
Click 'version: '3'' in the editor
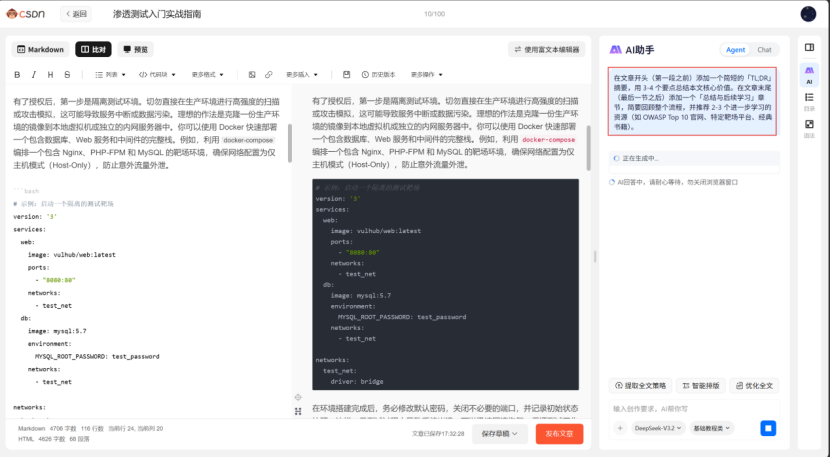[x=35, y=217]
